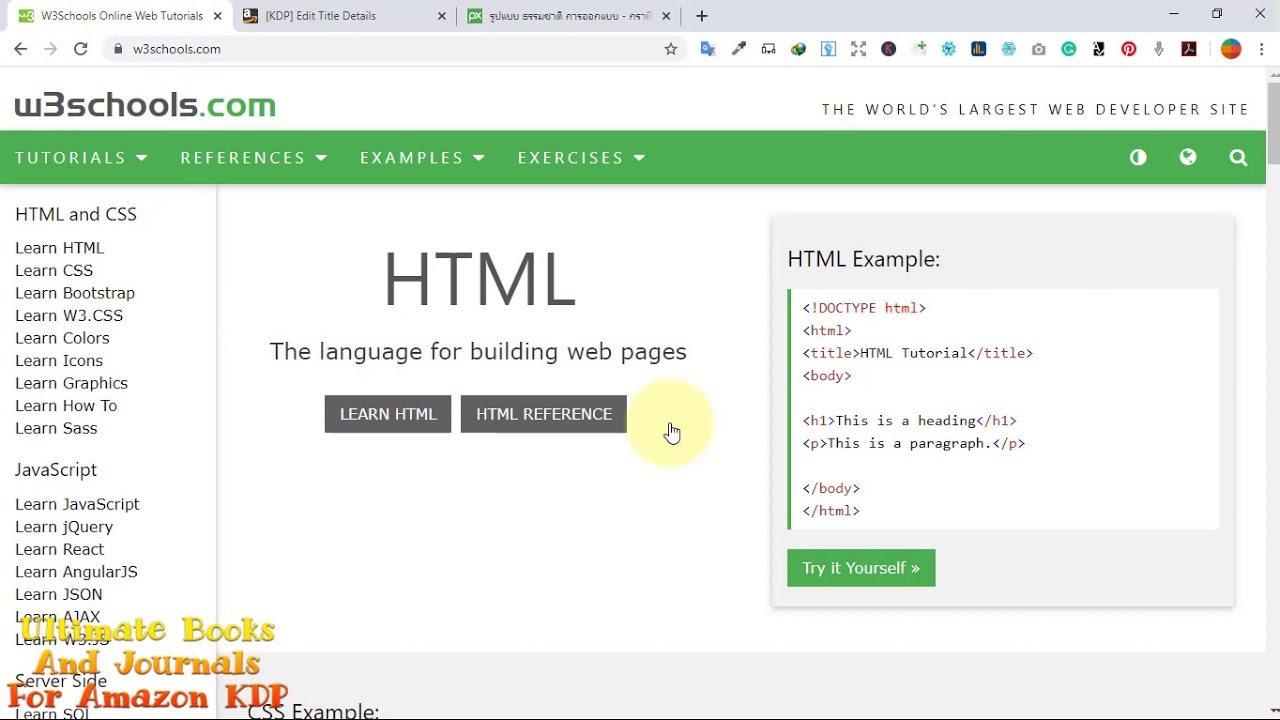Open the Learn JavaScript sidebar link
The height and width of the screenshot is (720, 1280).
pos(77,504)
